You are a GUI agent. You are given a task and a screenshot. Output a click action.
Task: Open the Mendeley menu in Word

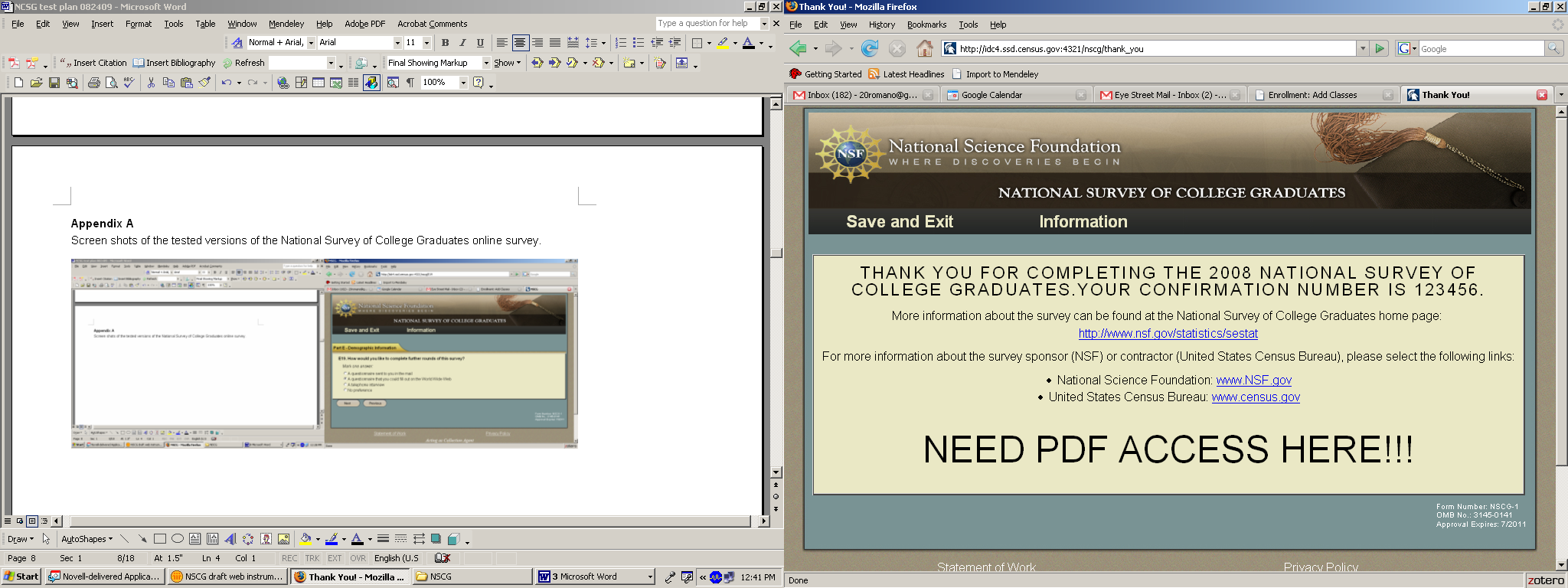286,24
